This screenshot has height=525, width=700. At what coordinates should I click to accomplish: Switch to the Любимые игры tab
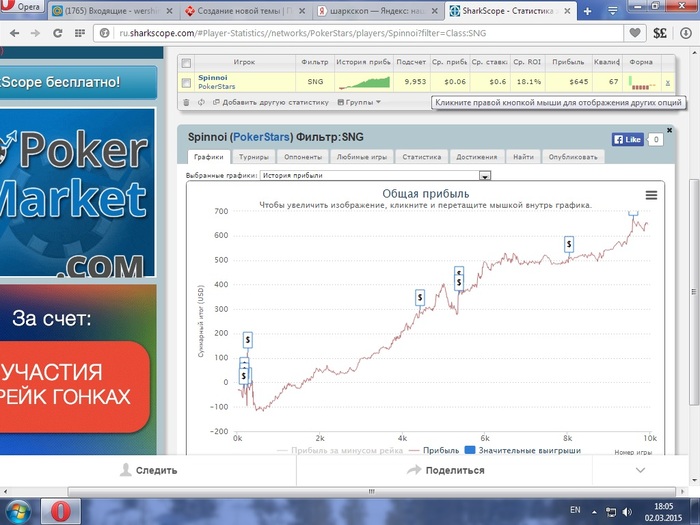pos(362,157)
